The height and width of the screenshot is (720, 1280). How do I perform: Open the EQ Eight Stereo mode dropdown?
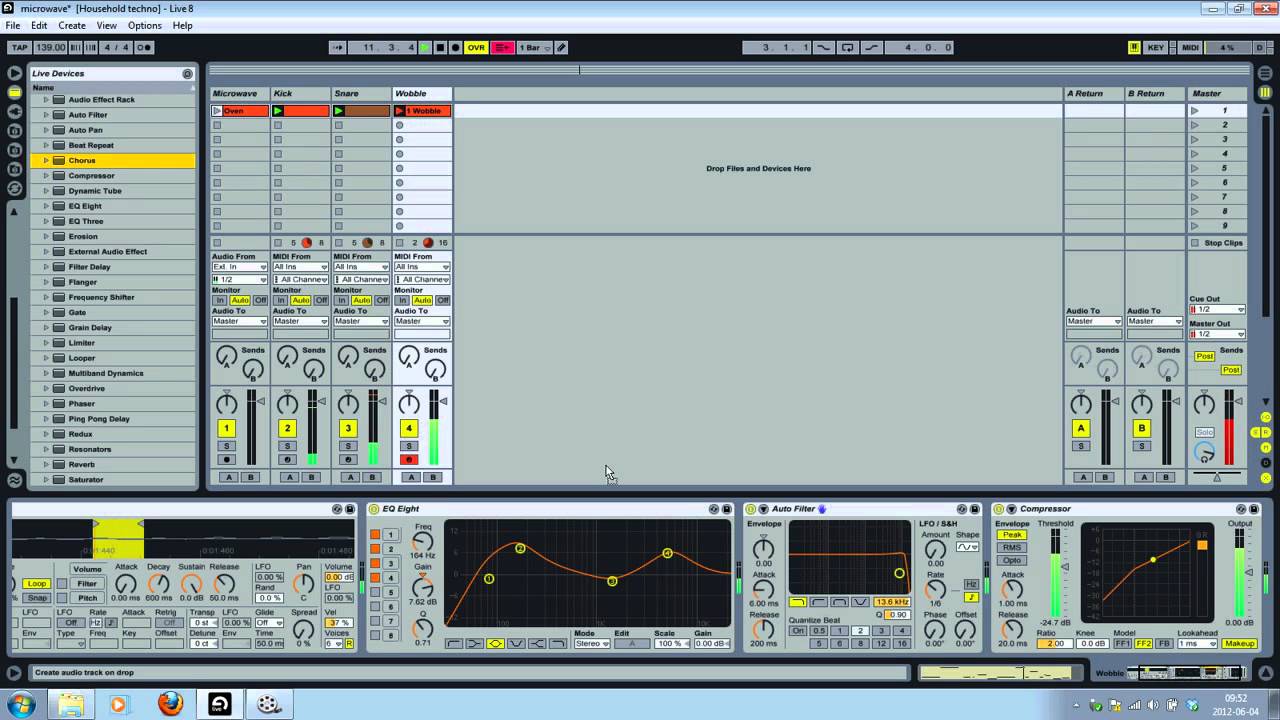click(x=592, y=644)
